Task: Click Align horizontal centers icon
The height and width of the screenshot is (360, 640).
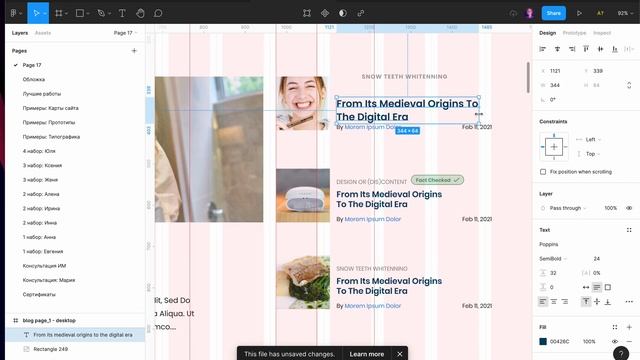Action: point(557,49)
